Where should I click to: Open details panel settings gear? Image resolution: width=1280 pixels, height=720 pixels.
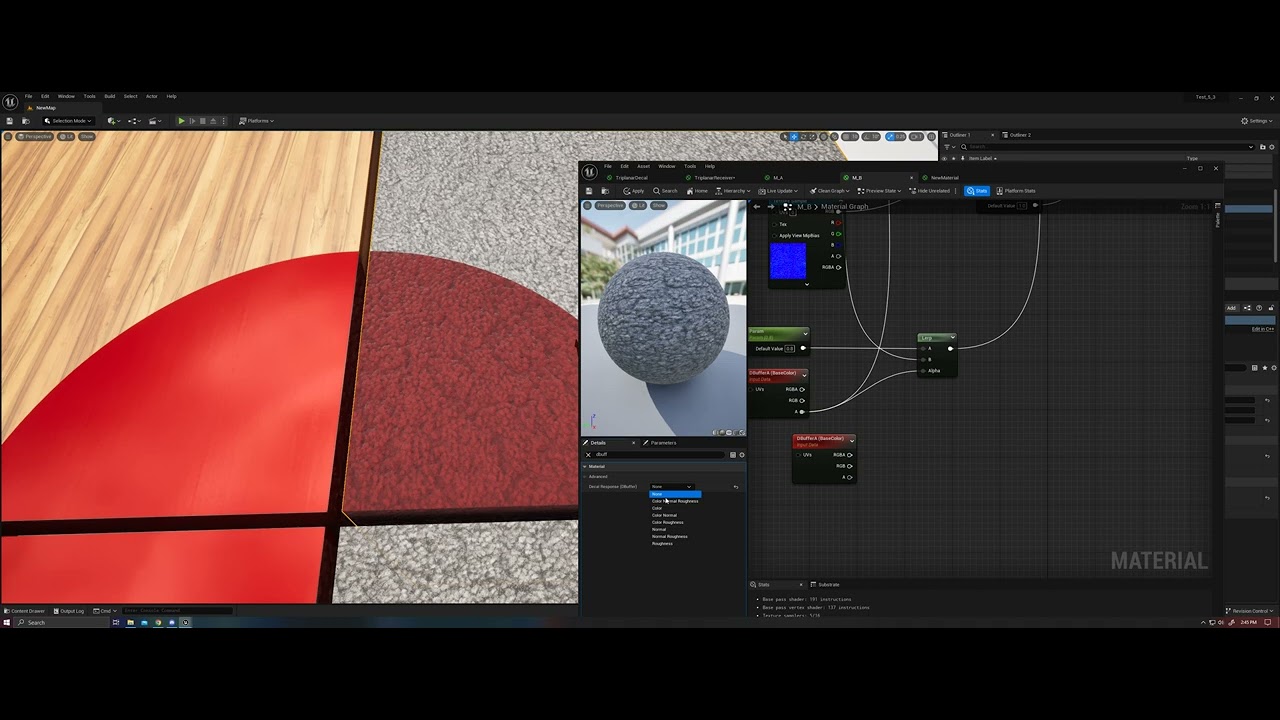(741, 455)
